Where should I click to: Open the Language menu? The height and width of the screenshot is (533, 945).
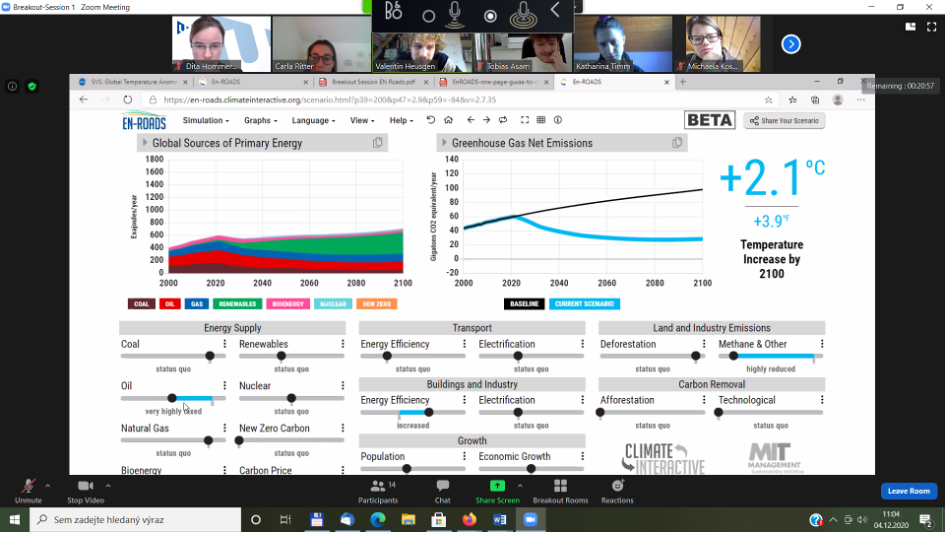[313, 121]
